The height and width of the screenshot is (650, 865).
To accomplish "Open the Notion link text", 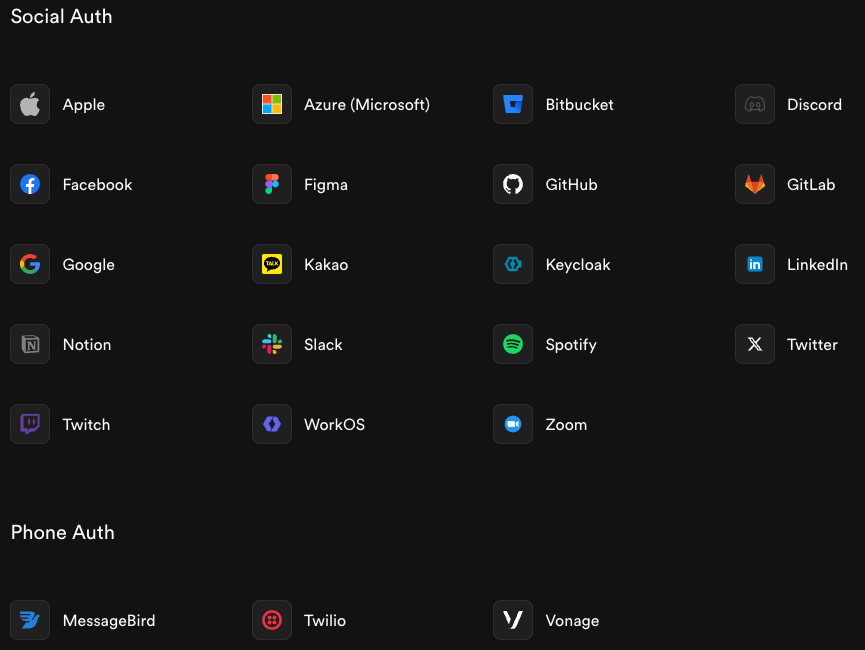I will click(x=87, y=345).
